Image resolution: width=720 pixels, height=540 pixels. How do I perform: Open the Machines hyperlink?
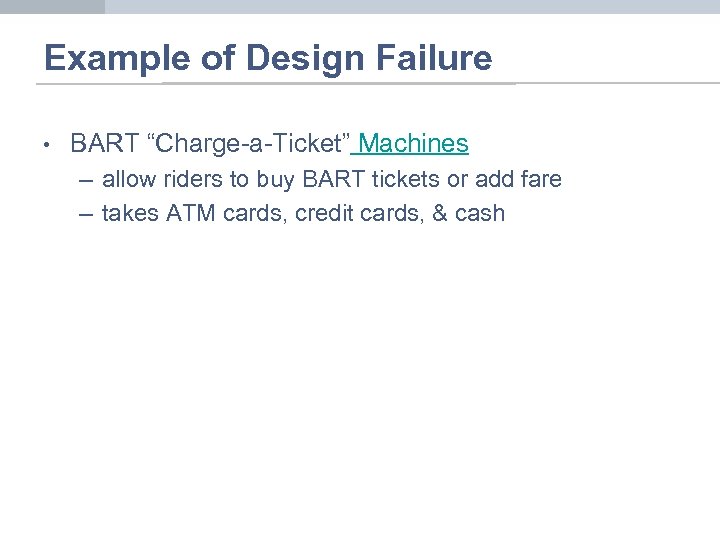click(x=414, y=144)
